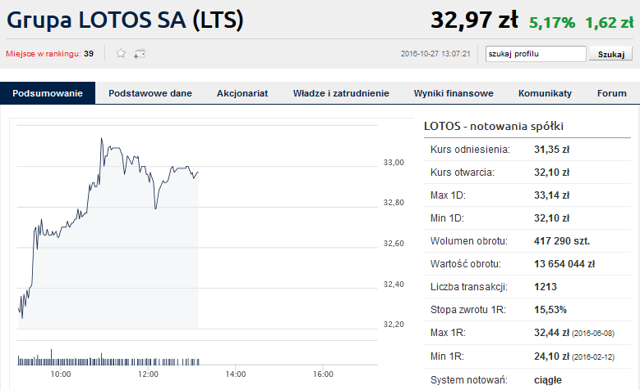Click LOTOS - notowania spółki heading

[493, 126]
